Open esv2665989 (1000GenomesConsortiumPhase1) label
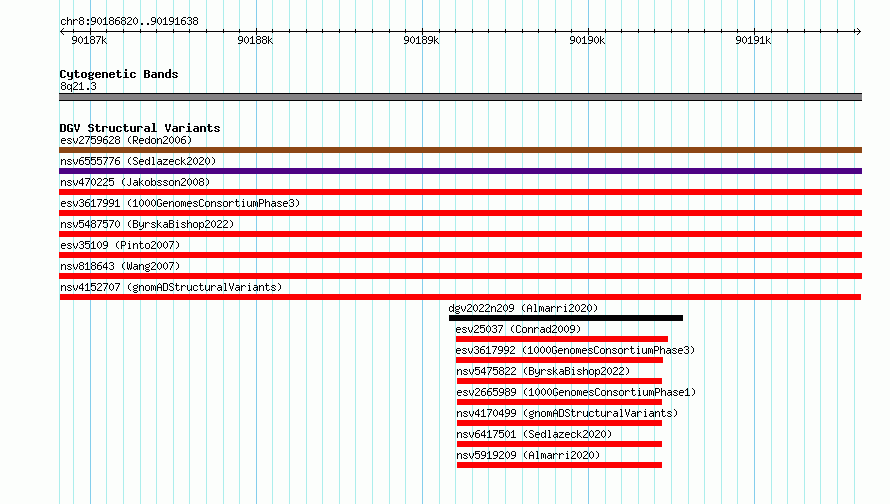This screenshot has width=890, height=504. coord(576,392)
